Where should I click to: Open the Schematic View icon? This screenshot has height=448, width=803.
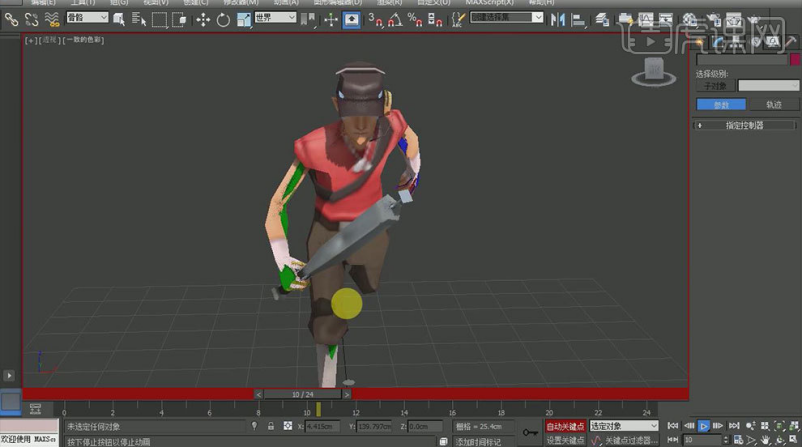click(x=666, y=20)
